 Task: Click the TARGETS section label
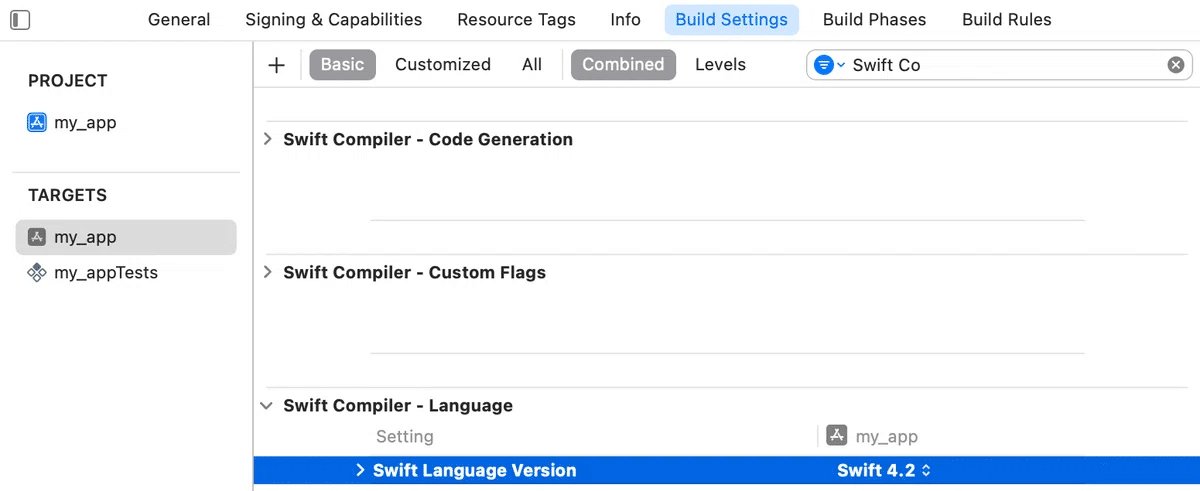(x=67, y=195)
